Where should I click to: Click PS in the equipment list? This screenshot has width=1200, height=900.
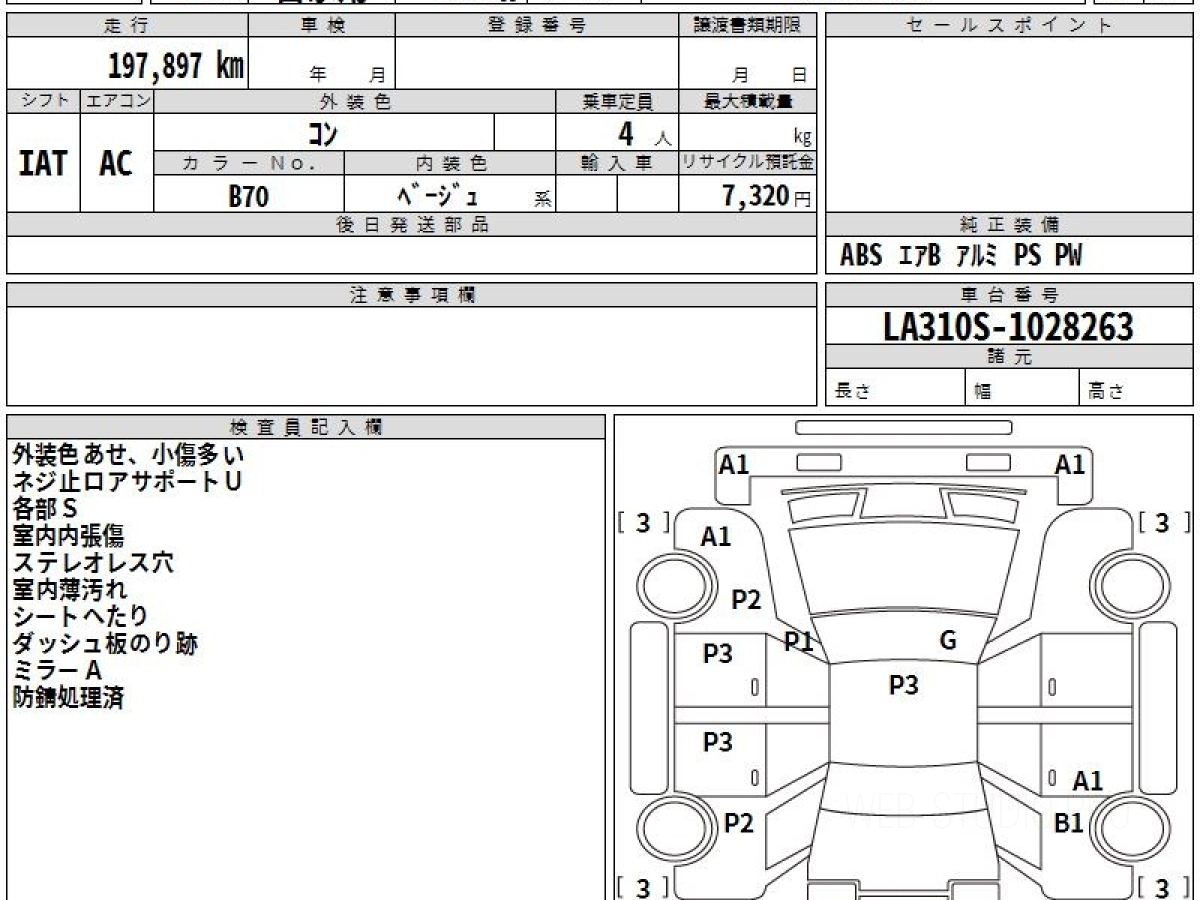coord(1027,256)
